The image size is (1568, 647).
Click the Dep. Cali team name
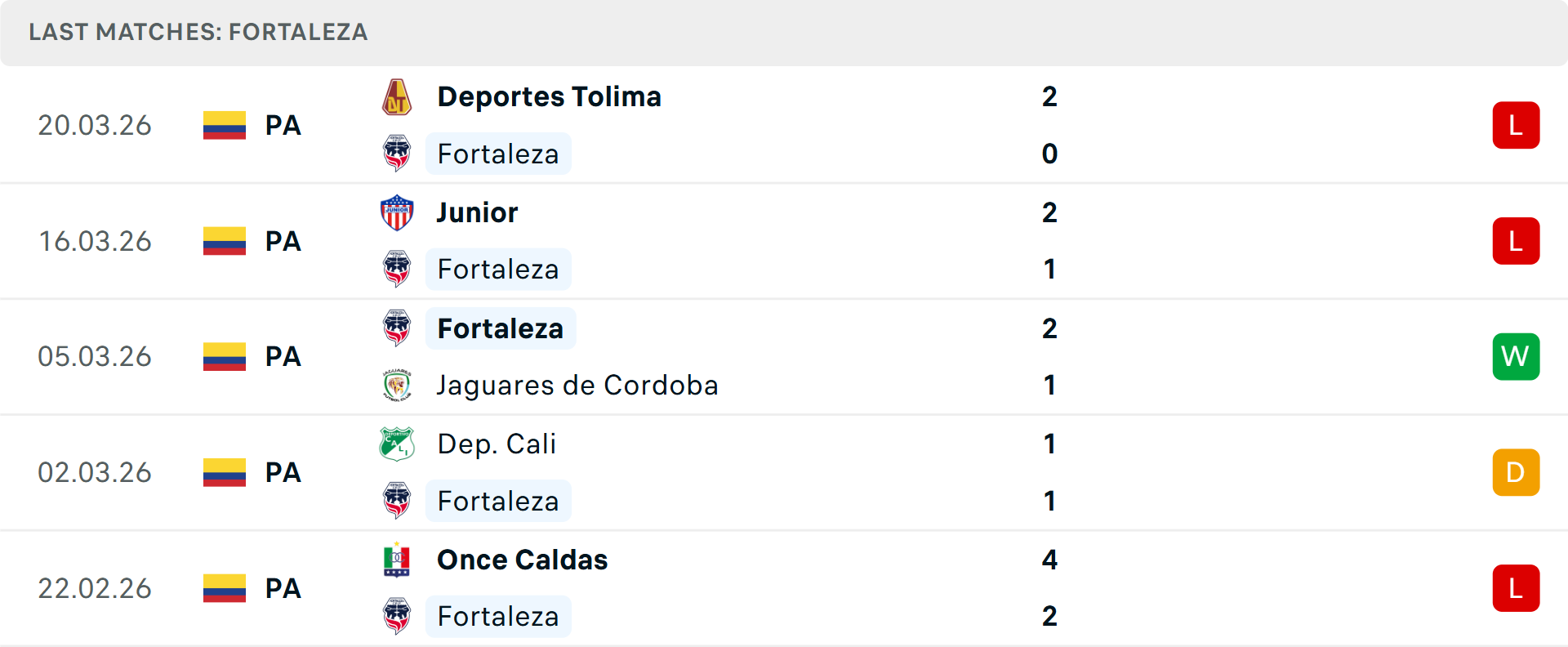(x=497, y=444)
